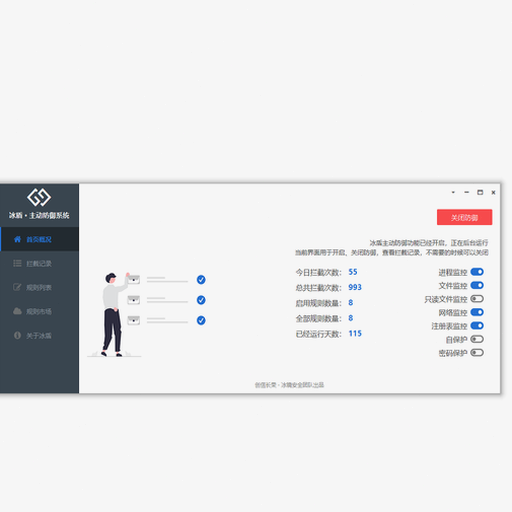Viewport: 512px width, 512px height.
Task: Click the 总共拦截次数 value 993
Action: pos(355,287)
